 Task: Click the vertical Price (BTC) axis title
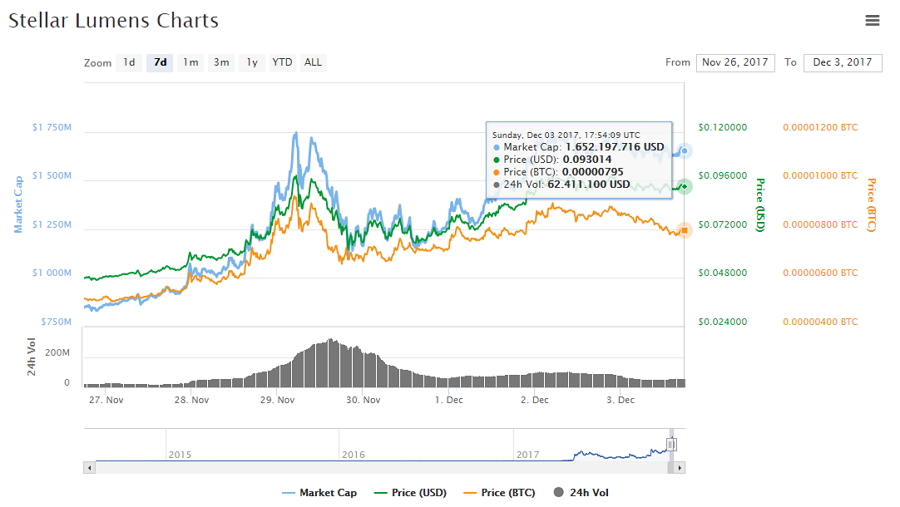(872, 205)
